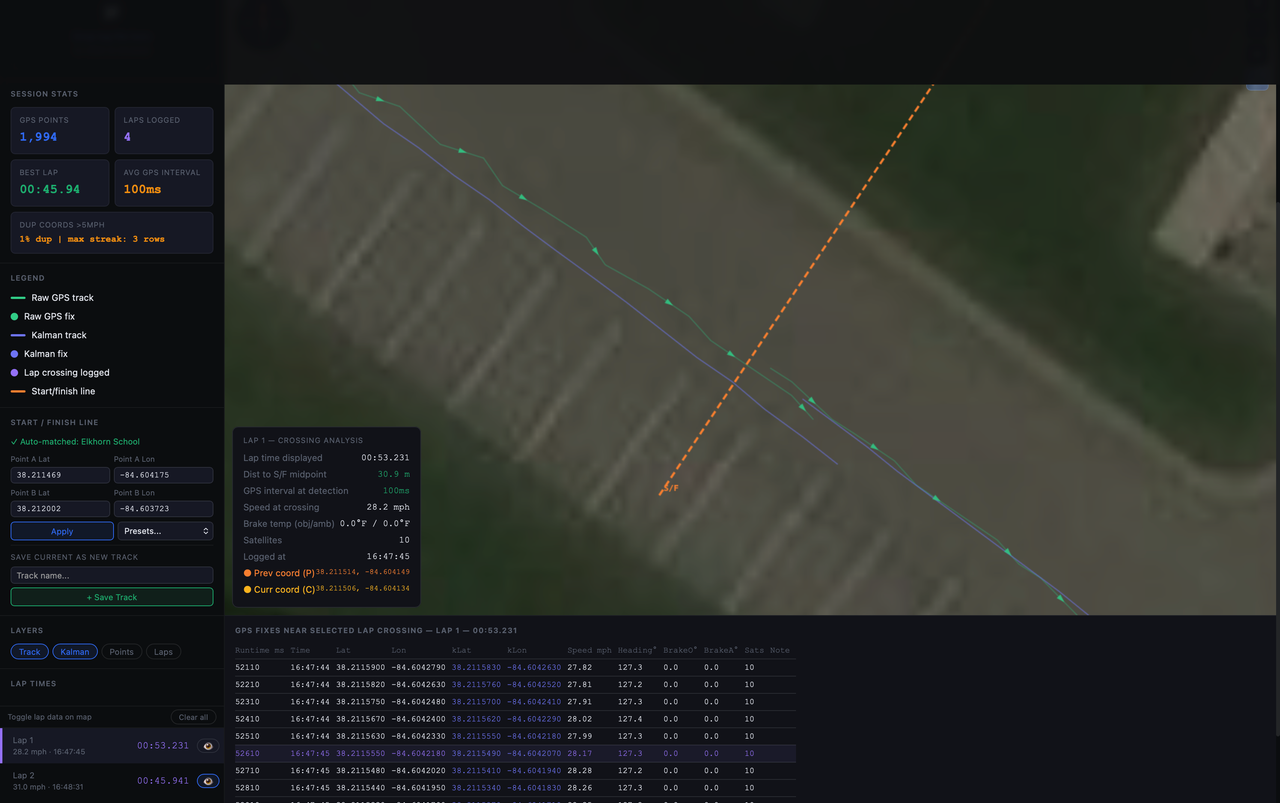Click the Runtime ms column header

click(260, 650)
